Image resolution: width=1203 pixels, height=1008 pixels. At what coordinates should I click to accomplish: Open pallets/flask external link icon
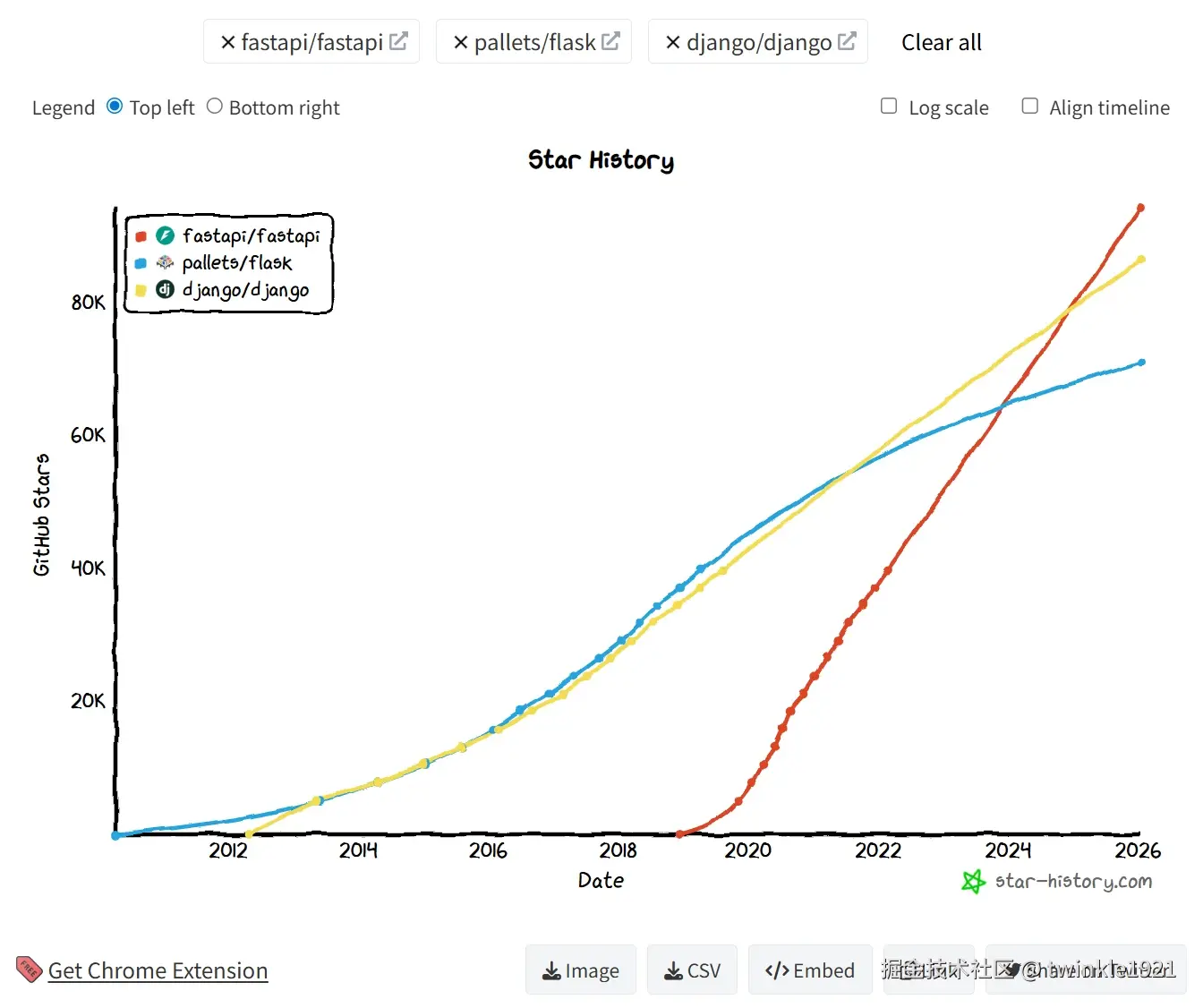click(610, 41)
